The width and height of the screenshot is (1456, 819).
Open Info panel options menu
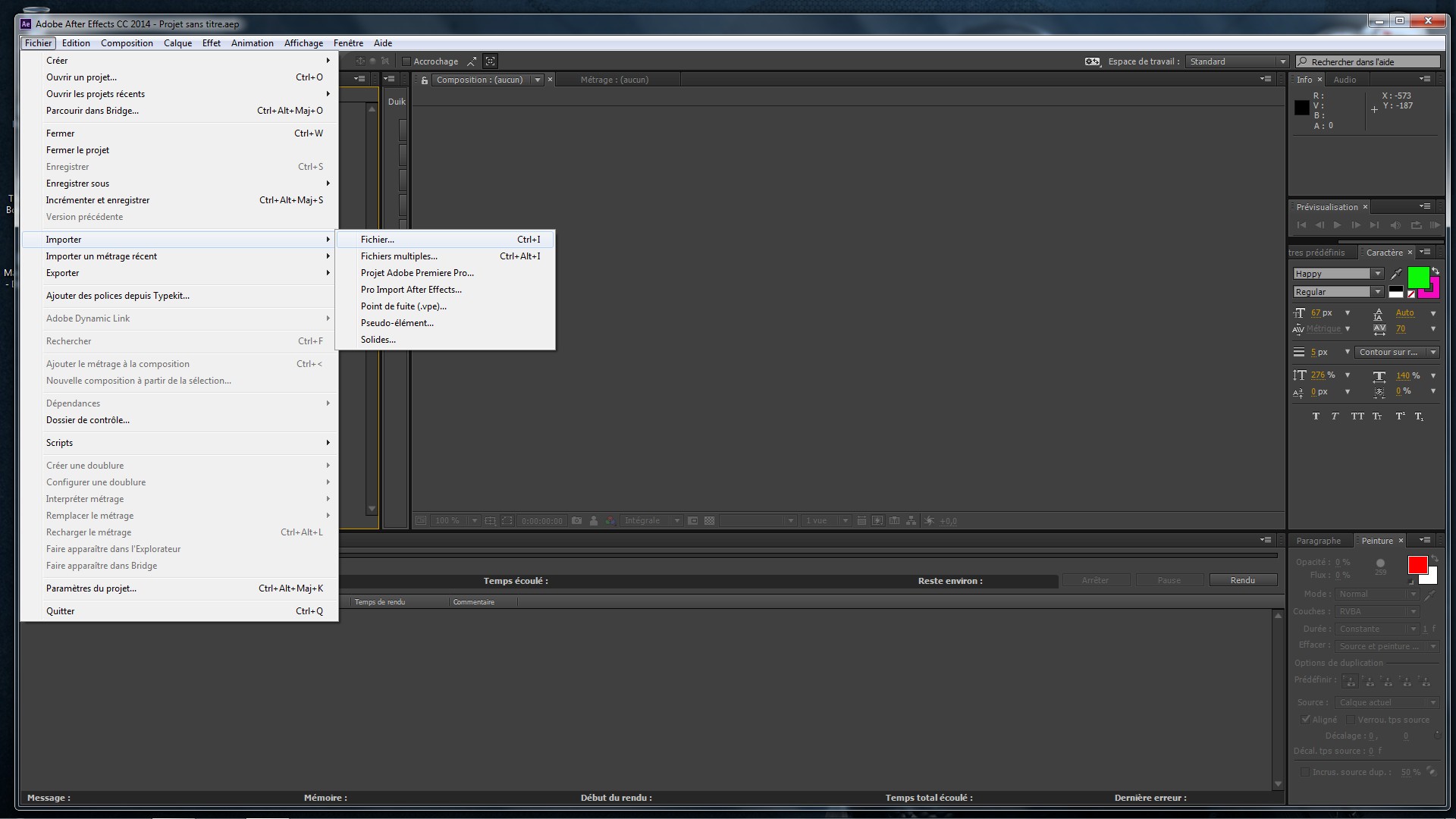(1425, 79)
